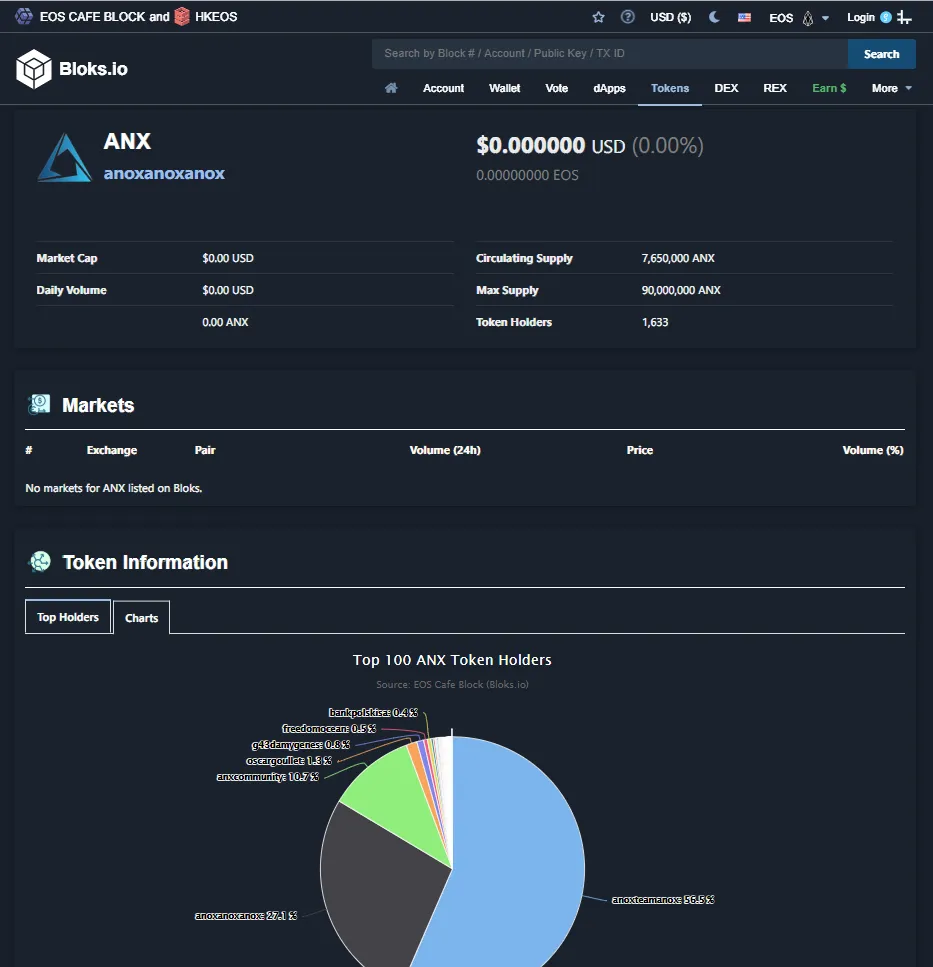Click the Search button

(881, 54)
